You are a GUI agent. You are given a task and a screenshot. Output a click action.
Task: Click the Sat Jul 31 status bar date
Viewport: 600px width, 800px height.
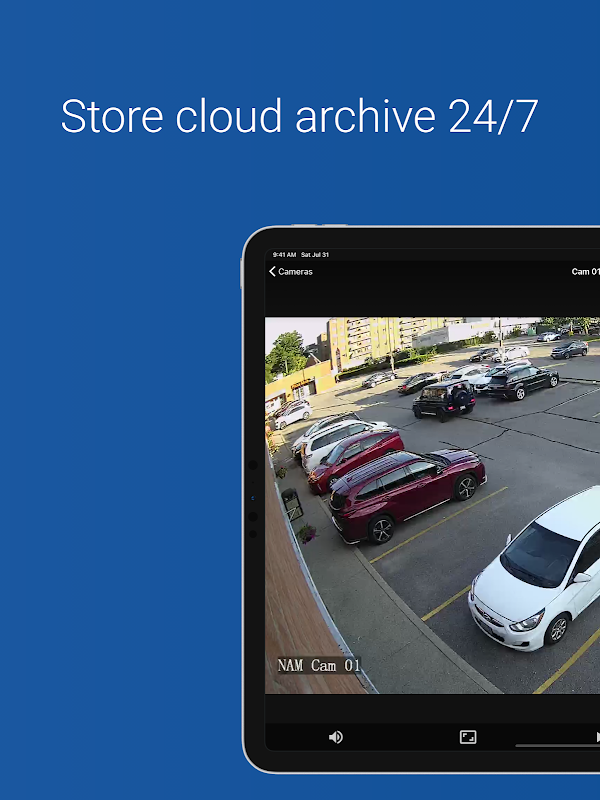pyautogui.click(x=315, y=255)
